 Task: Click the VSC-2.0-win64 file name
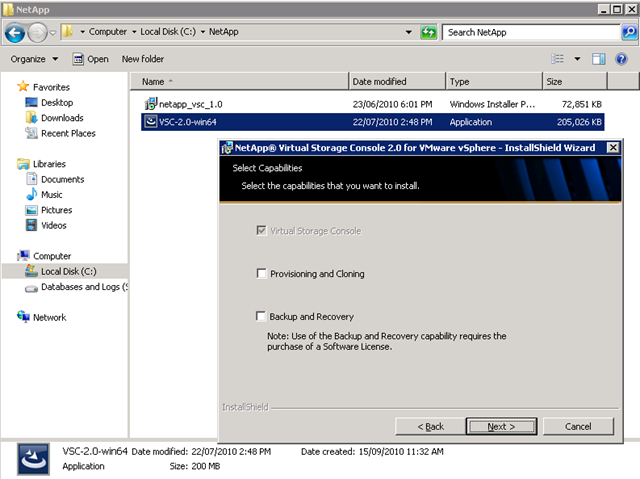pyautogui.click(x=188, y=122)
